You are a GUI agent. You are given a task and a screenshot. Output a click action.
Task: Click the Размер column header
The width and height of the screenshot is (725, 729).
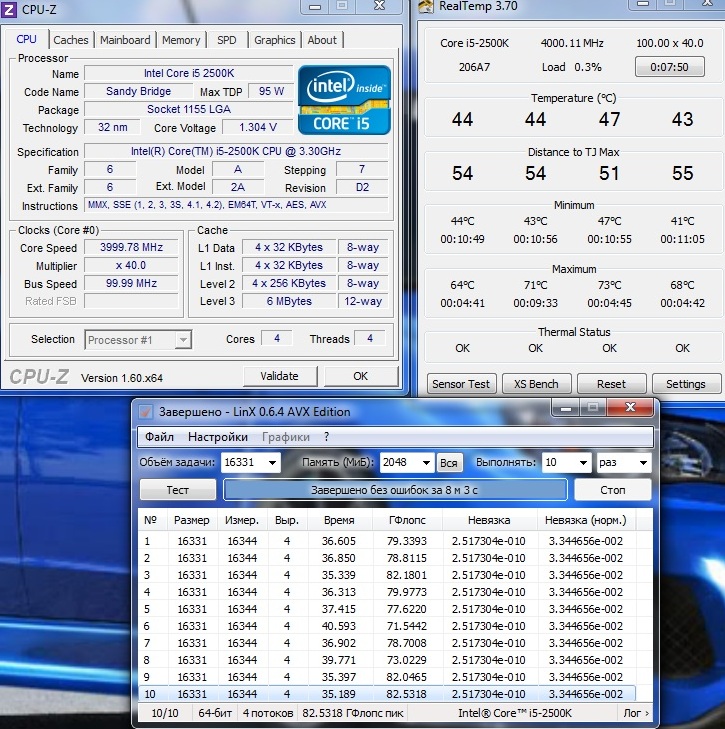point(192,520)
